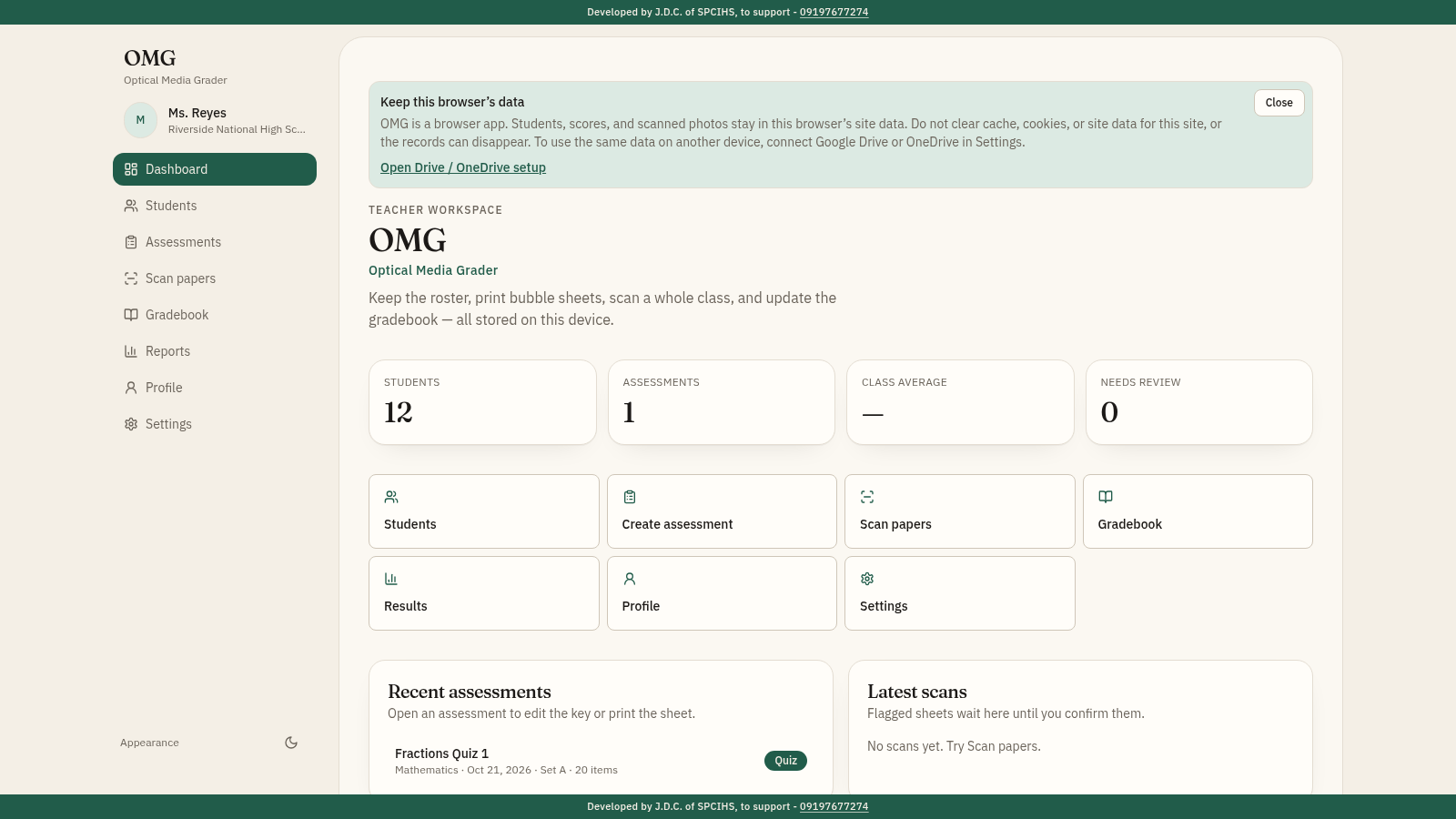Click the Assessments clipboard icon in sidebar
This screenshot has width=1456, height=819.
pyautogui.click(x=131, y=242)
